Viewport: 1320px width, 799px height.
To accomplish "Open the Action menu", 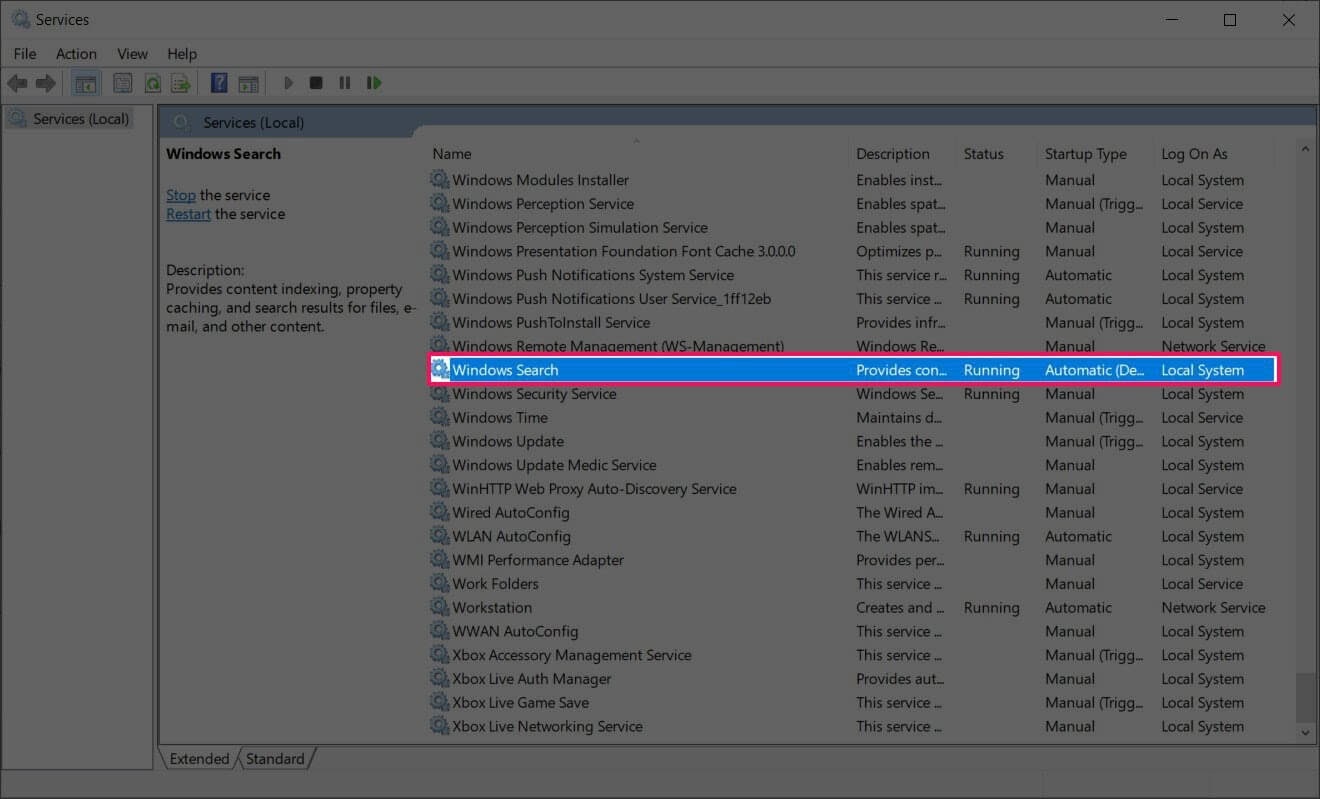I will 76,54.
